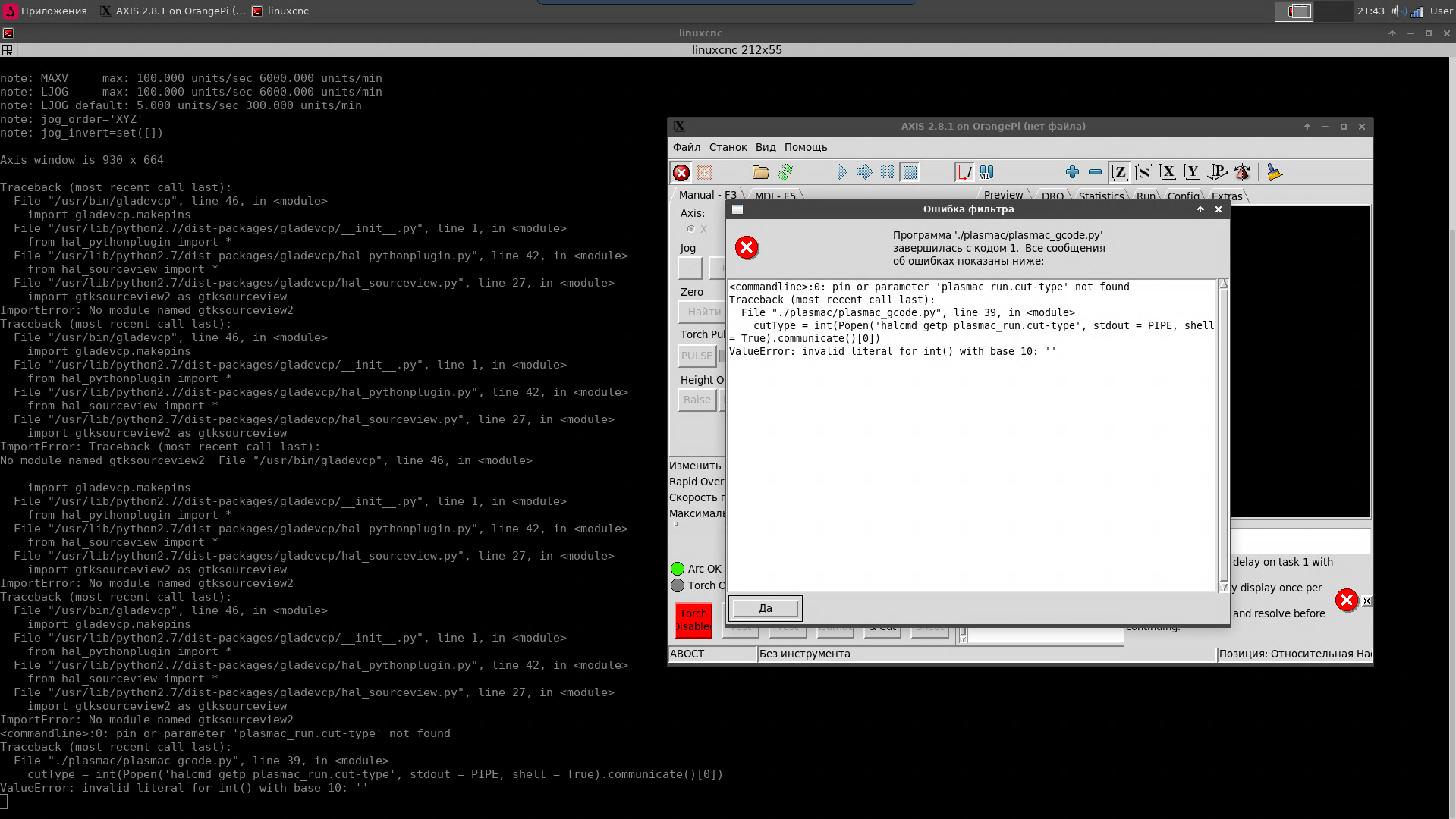Switch to the Manual - F3 tab
1456x819 pixels.
707,195
